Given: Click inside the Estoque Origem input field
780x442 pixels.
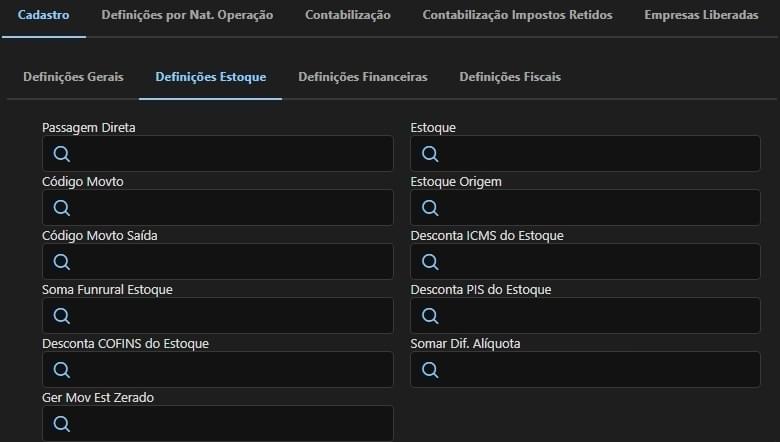Looking at the screenshot, I should (x=600, y=208).
